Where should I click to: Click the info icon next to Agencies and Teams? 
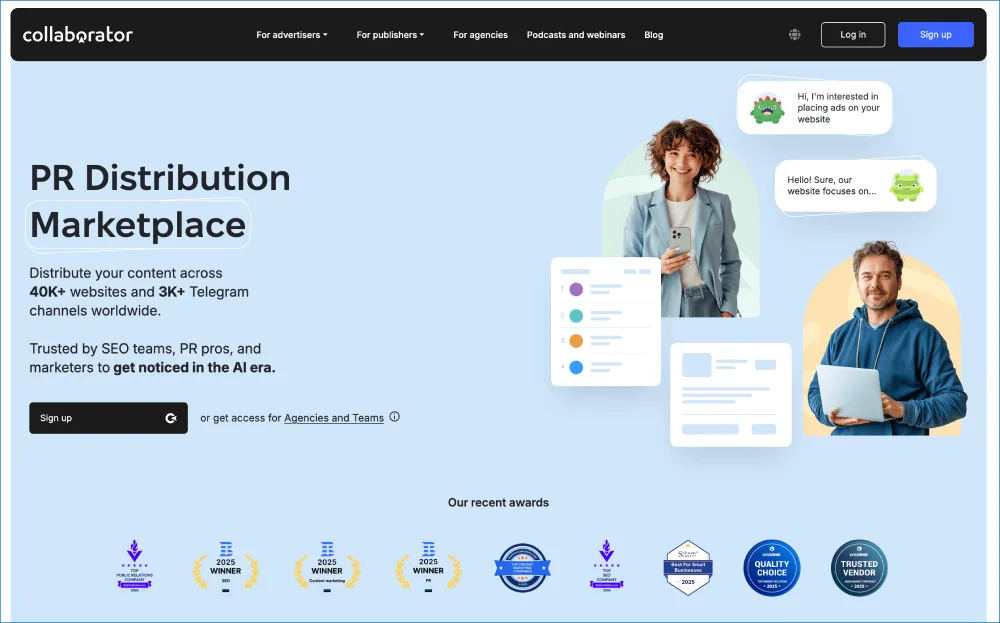(x=395, y=417)
